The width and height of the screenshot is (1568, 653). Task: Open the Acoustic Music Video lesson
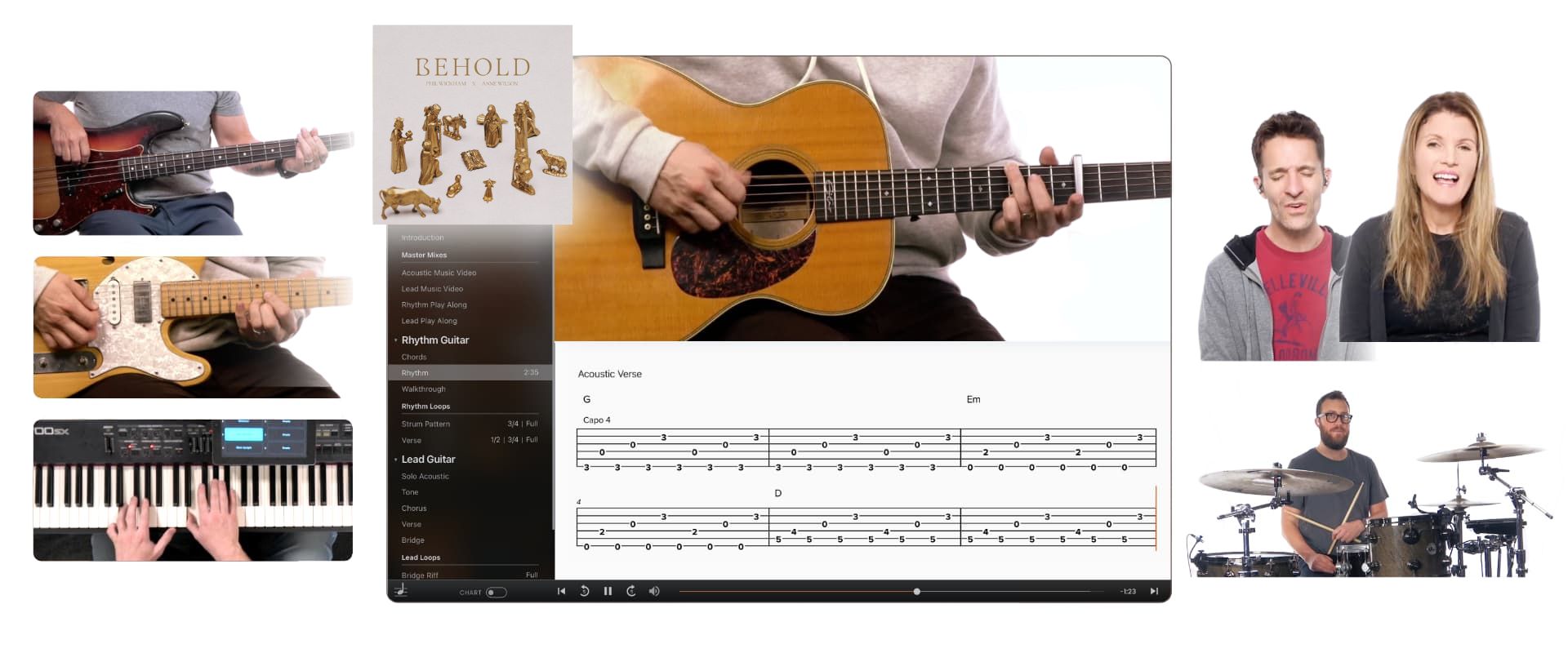coord(439,273)
